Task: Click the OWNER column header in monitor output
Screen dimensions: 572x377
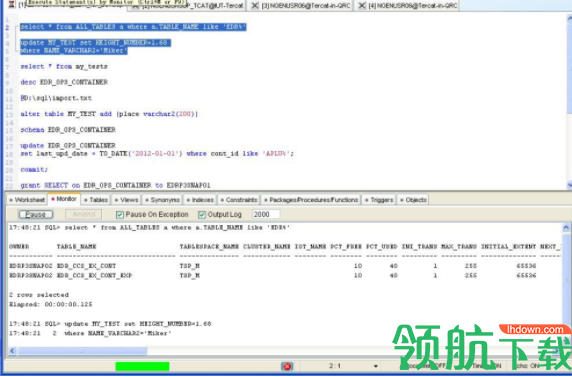Action: 19,247
